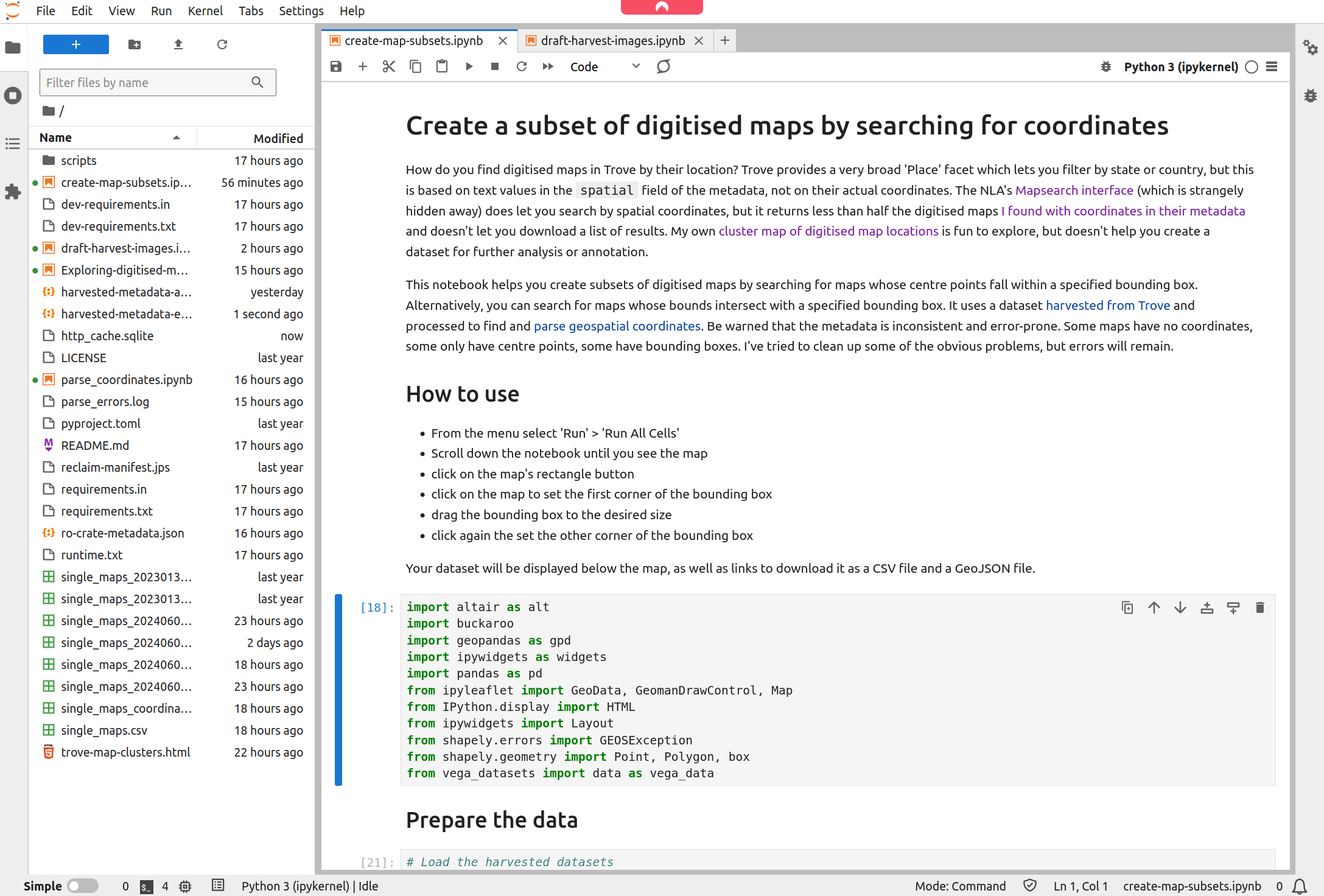Click the notifications bell in status bar
This screenshot has height=896, width=1324.
(1300, 886)
